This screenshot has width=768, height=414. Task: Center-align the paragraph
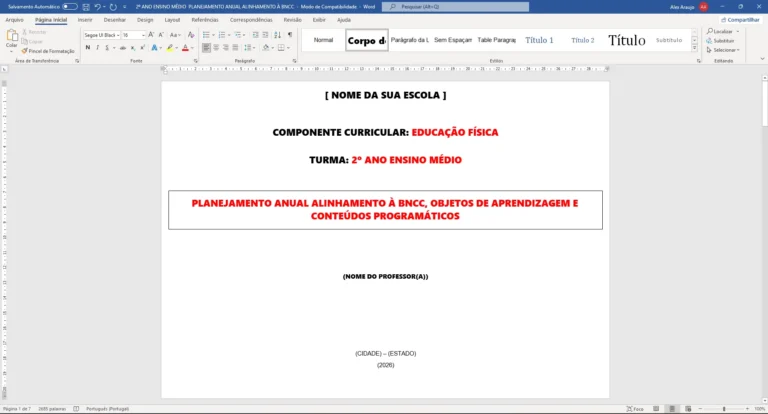point(216,48)
